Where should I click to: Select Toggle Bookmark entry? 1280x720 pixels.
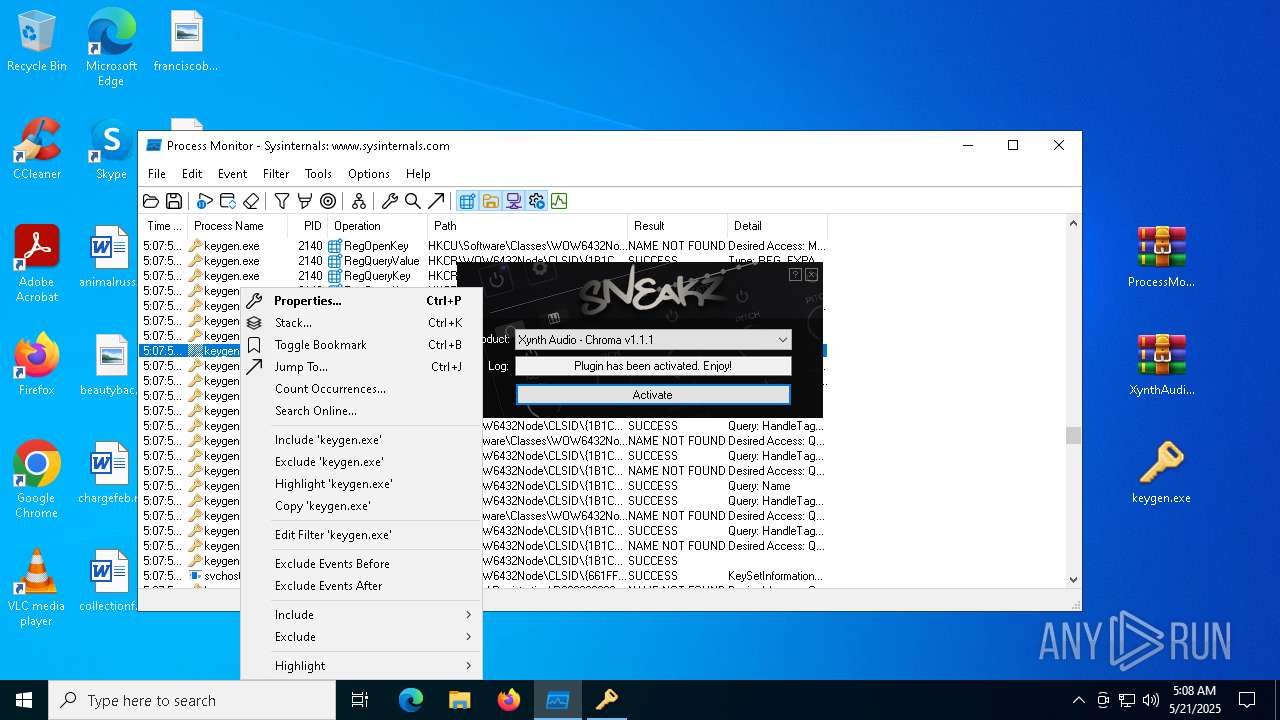pos(361,345)
